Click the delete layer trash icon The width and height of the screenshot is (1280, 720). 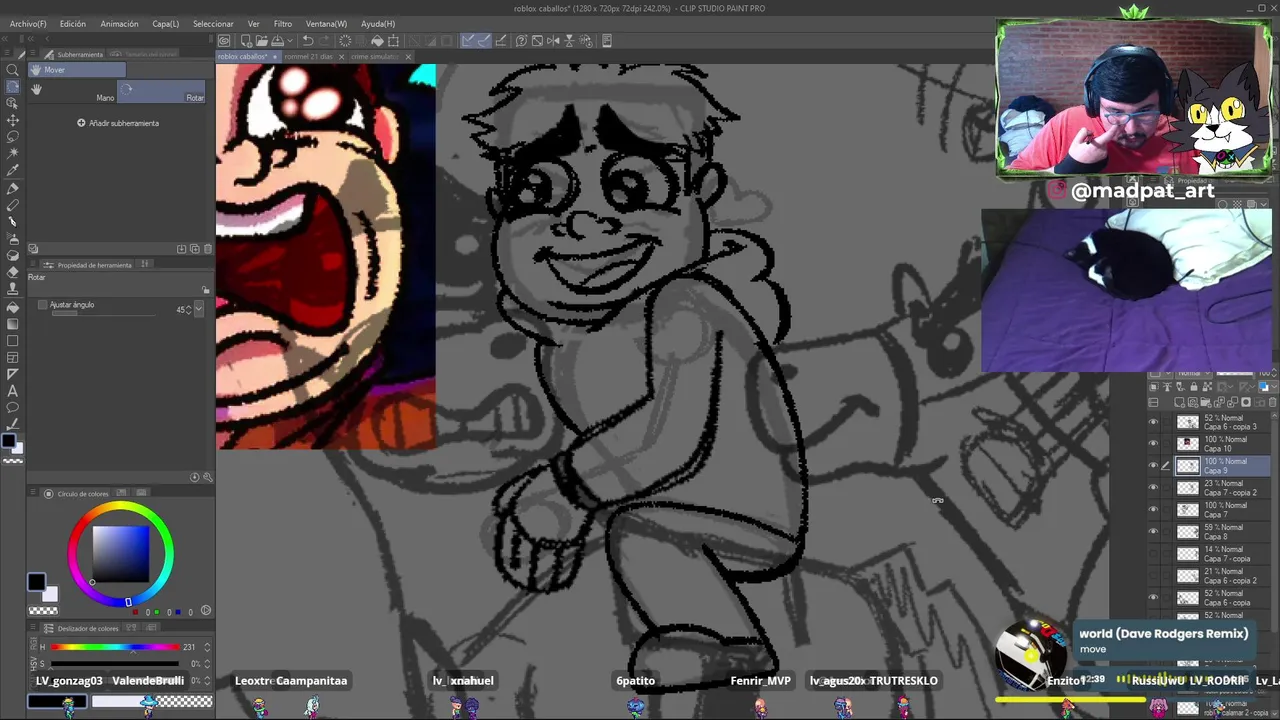click(x=1272, y=402)
